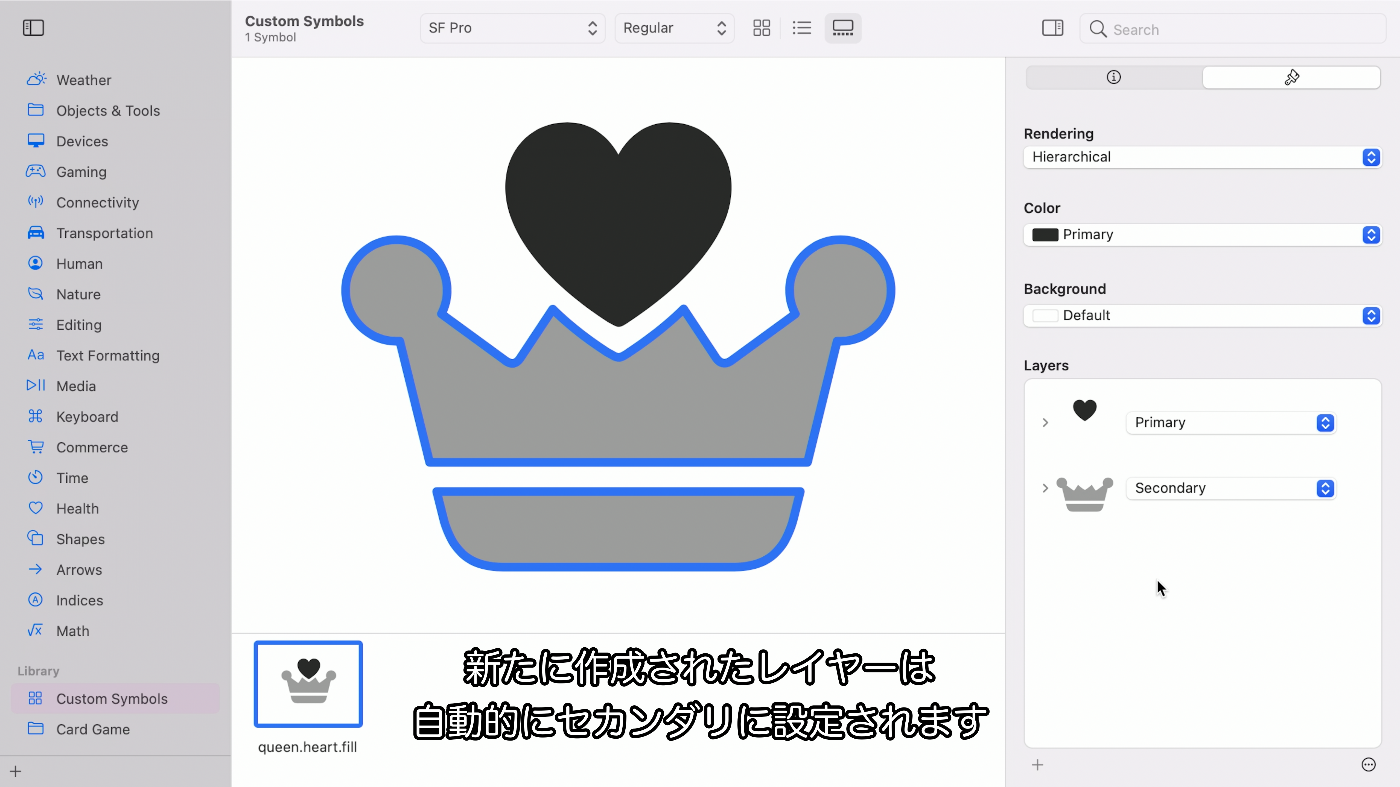The image size is (1400, 787).
Task: Open the Nature category
Action: pyautogui.click(x=115, y=294)
